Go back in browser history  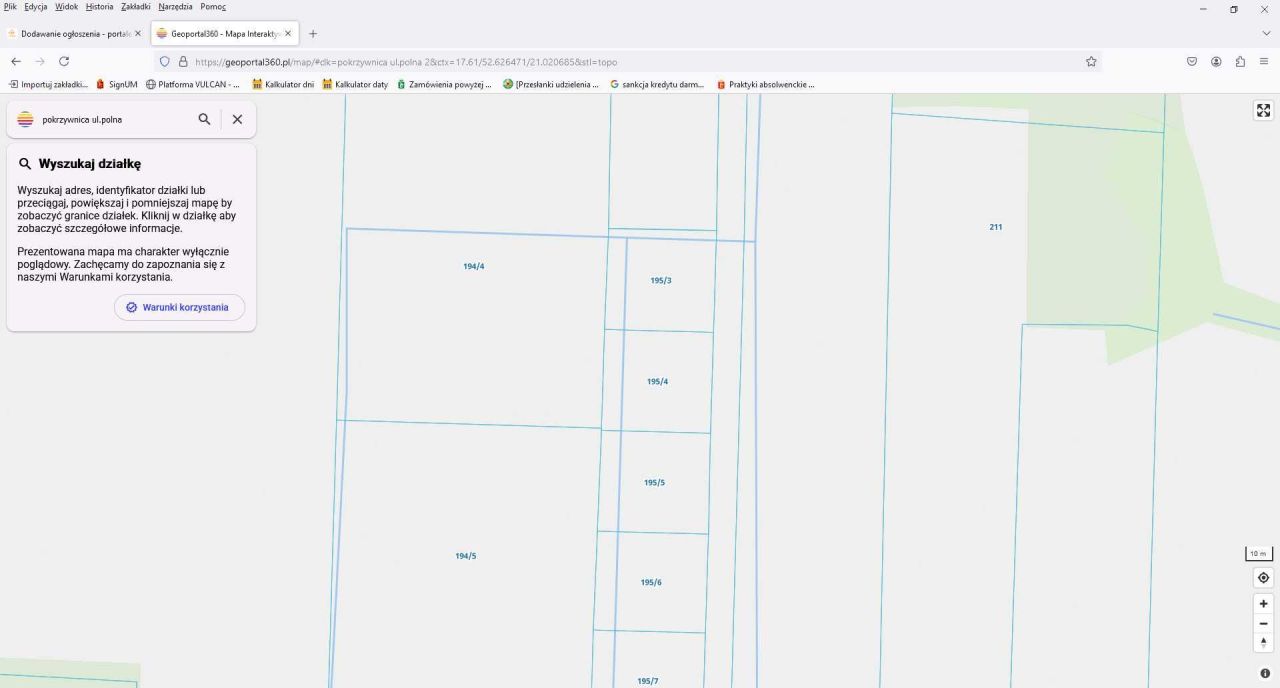[x=16, y=61]
